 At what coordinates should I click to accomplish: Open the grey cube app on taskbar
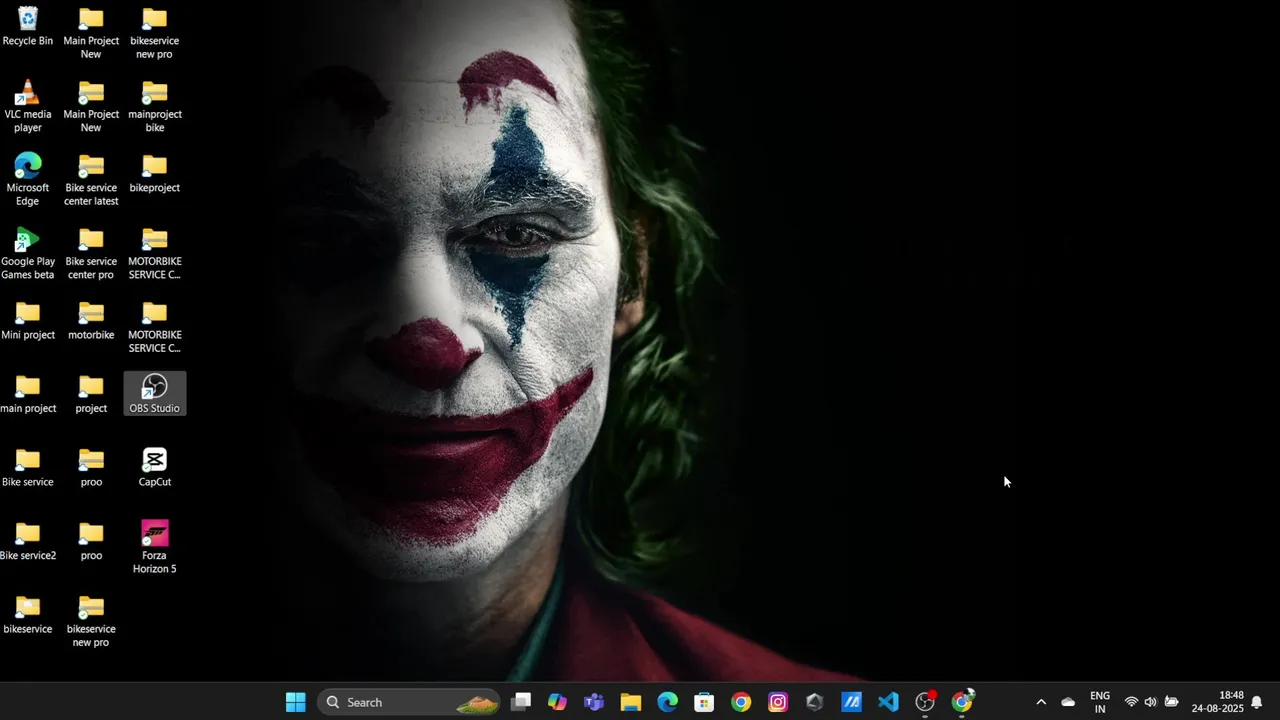click(x=815, y=702)
